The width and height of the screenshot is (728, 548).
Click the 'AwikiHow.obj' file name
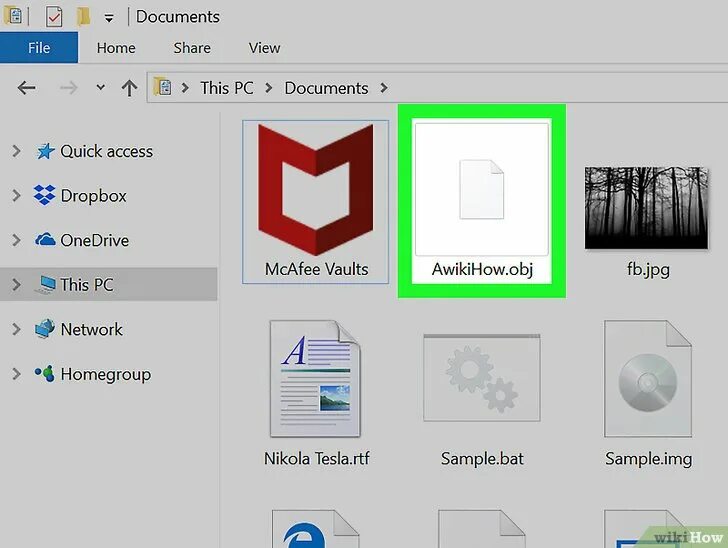pyautogui.click(x=482, y=269)
